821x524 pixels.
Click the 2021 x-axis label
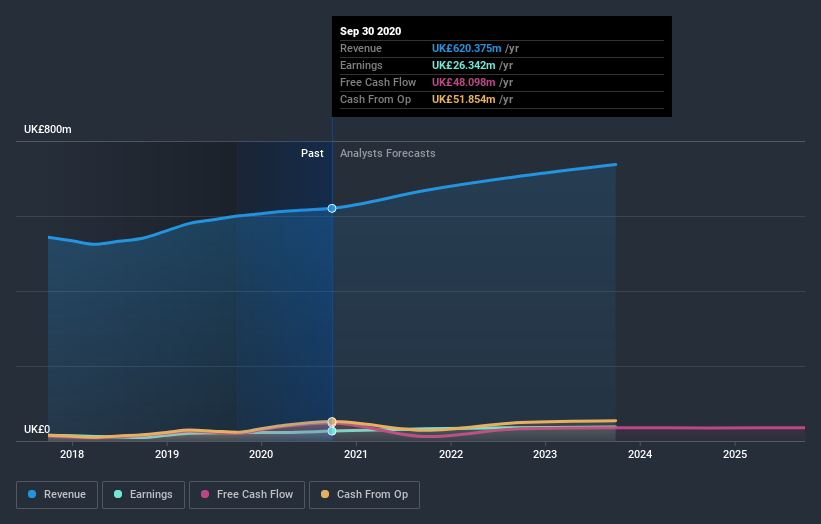click(356, 454)
